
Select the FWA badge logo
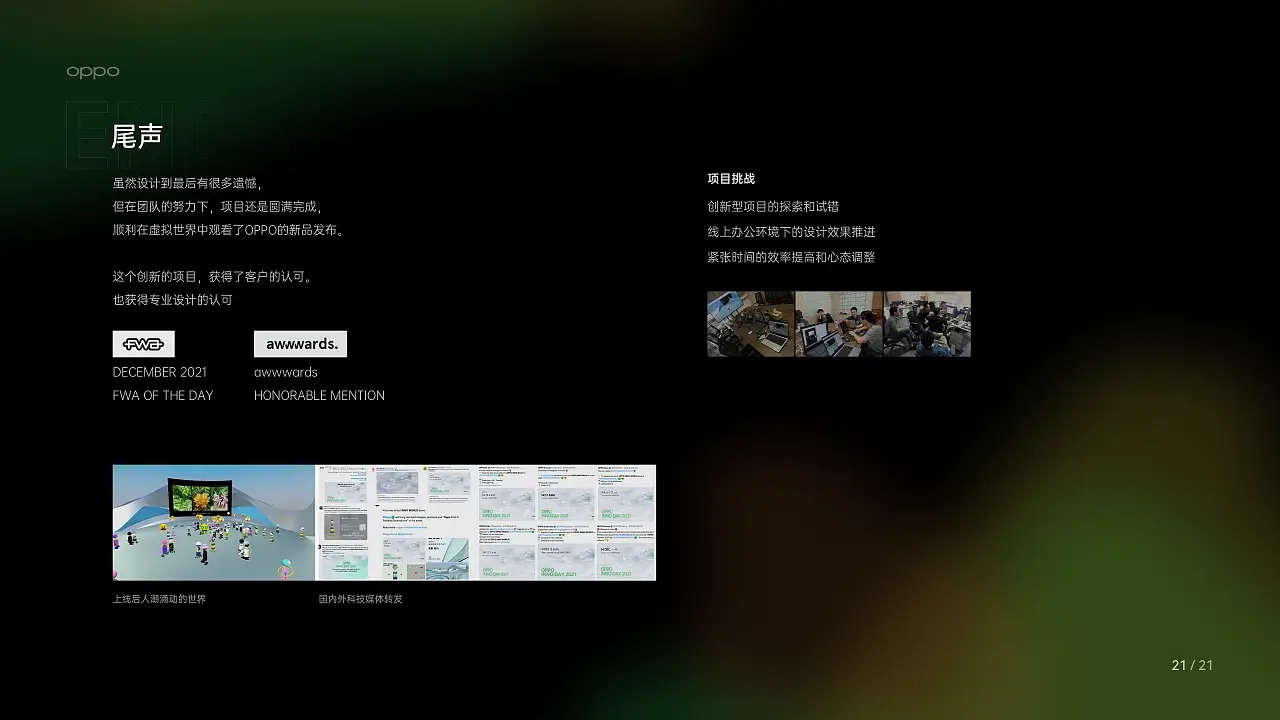[x=143, y=344]
